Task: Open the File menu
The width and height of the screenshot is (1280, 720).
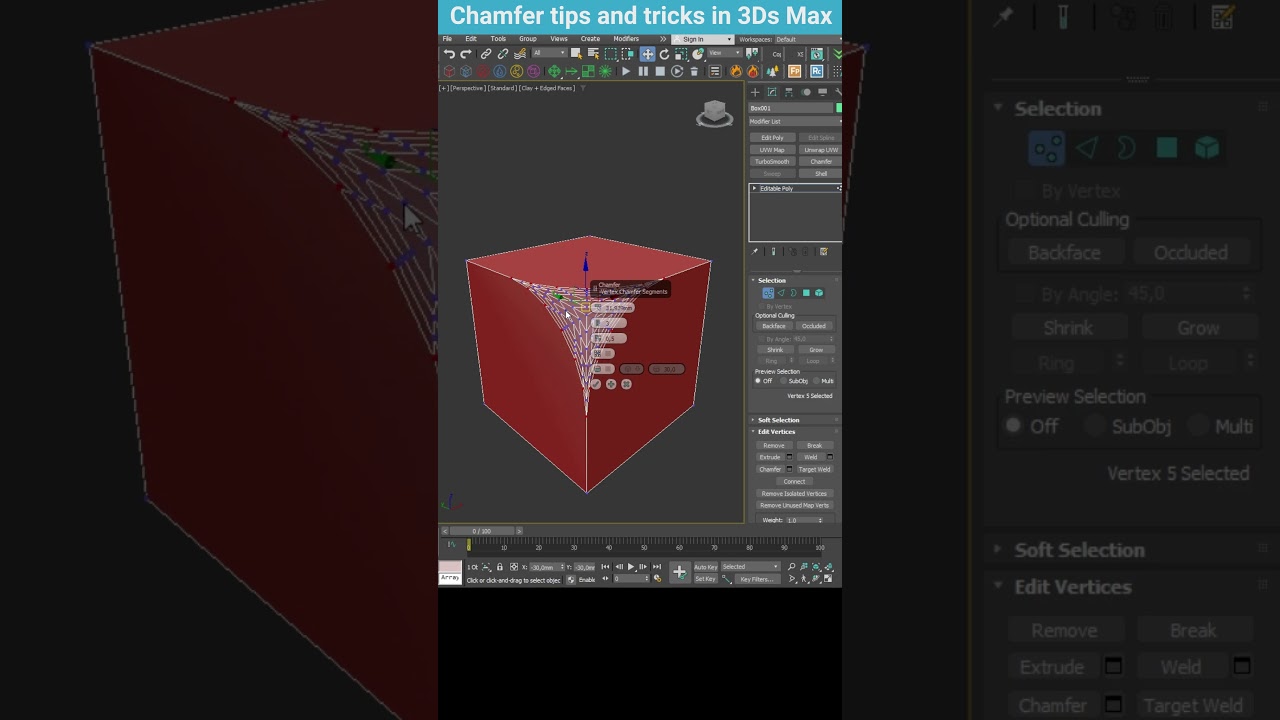Action: pos(447,39)
